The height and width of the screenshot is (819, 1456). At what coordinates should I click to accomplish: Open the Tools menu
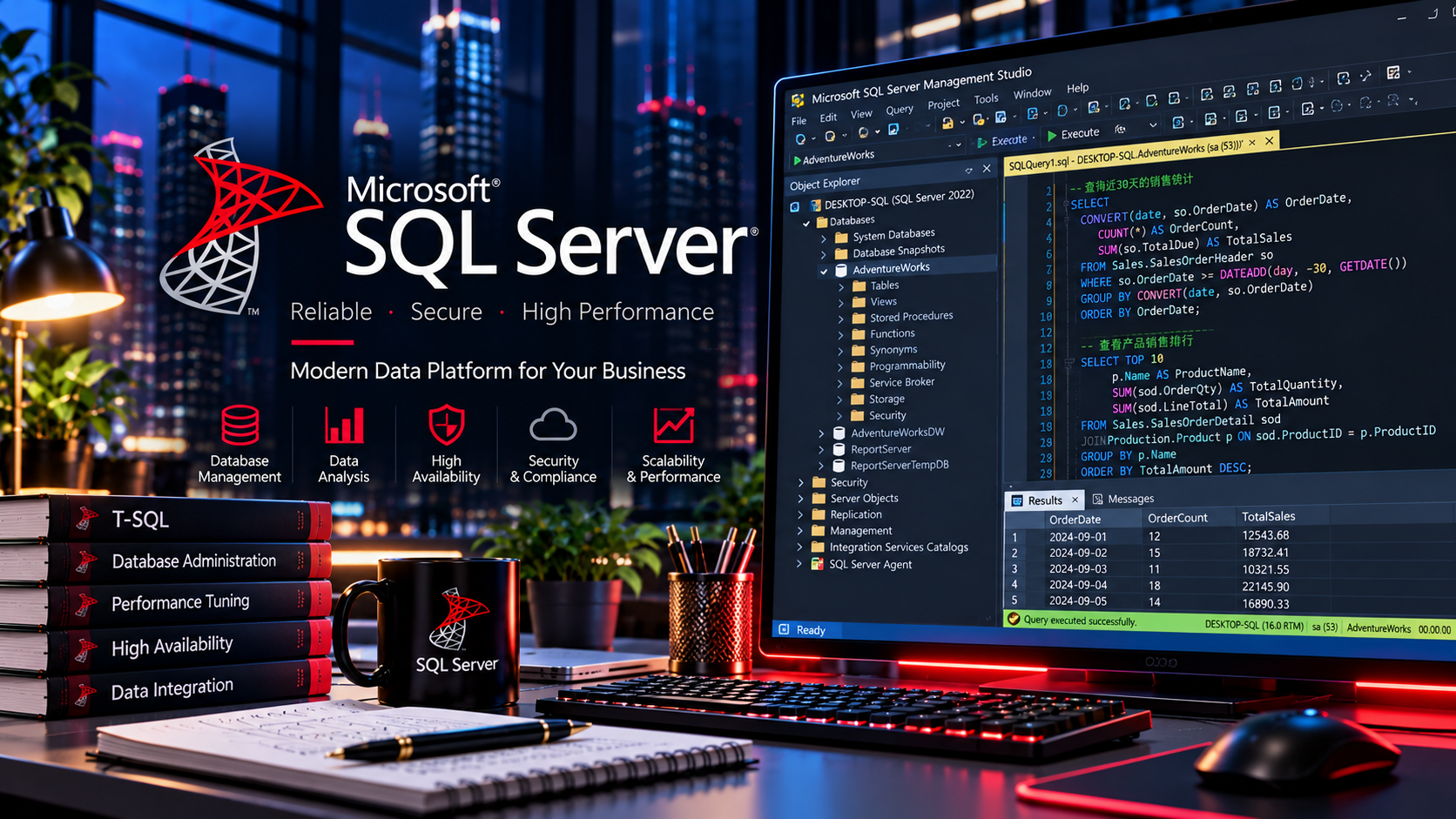tap(986, 99)
